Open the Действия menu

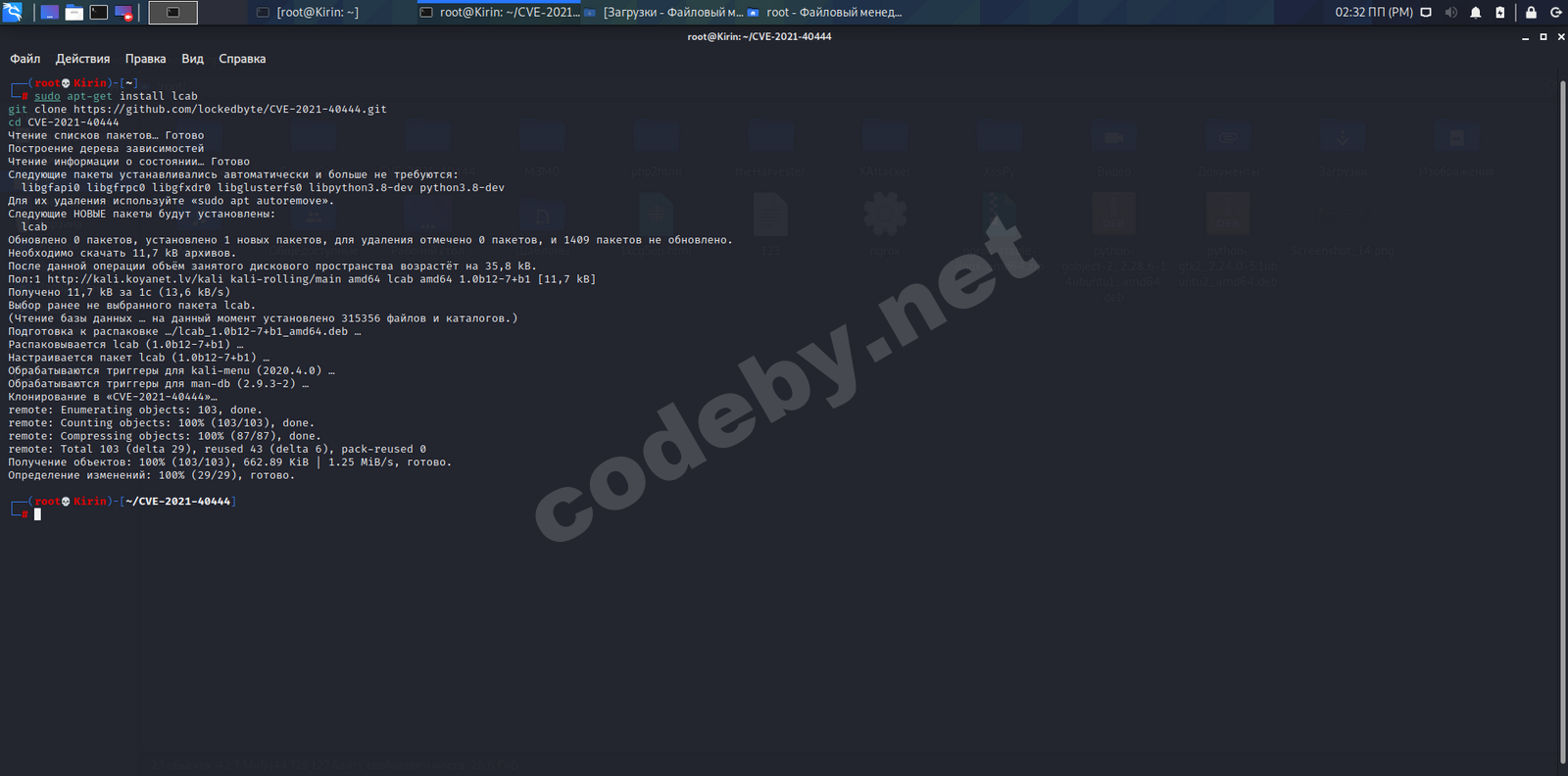pos(82,59)
